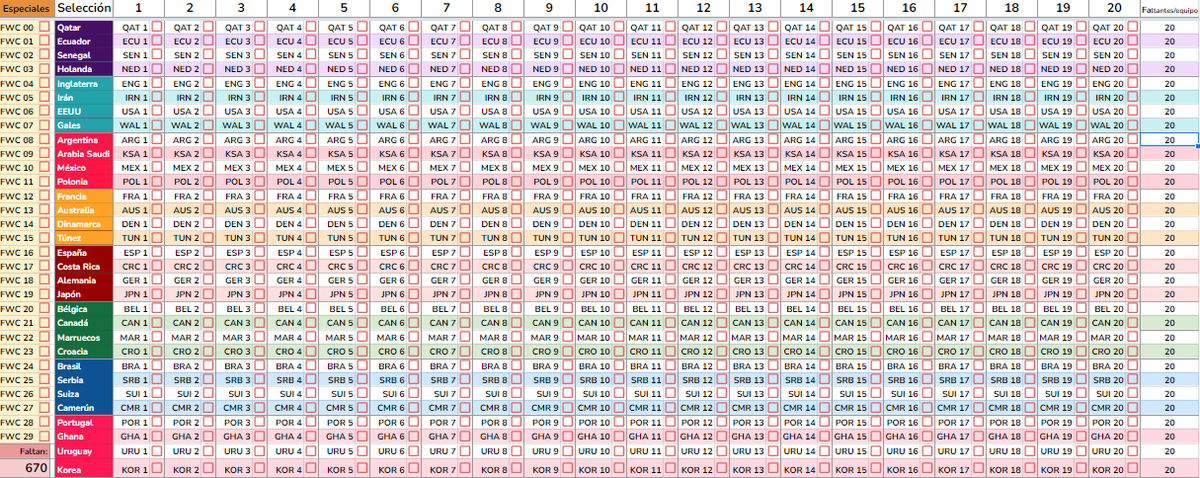Select column header 1
This screenshot has height=478, width=1200.
(x=139, y=9)
